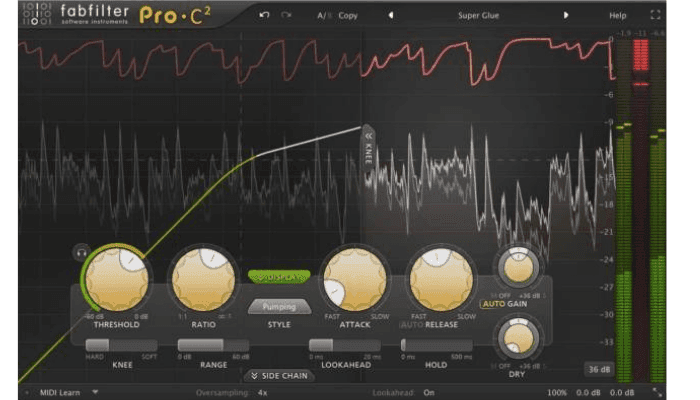Click the Copy button
Viewport: 700px width, 400px height.
click(348, 16)
